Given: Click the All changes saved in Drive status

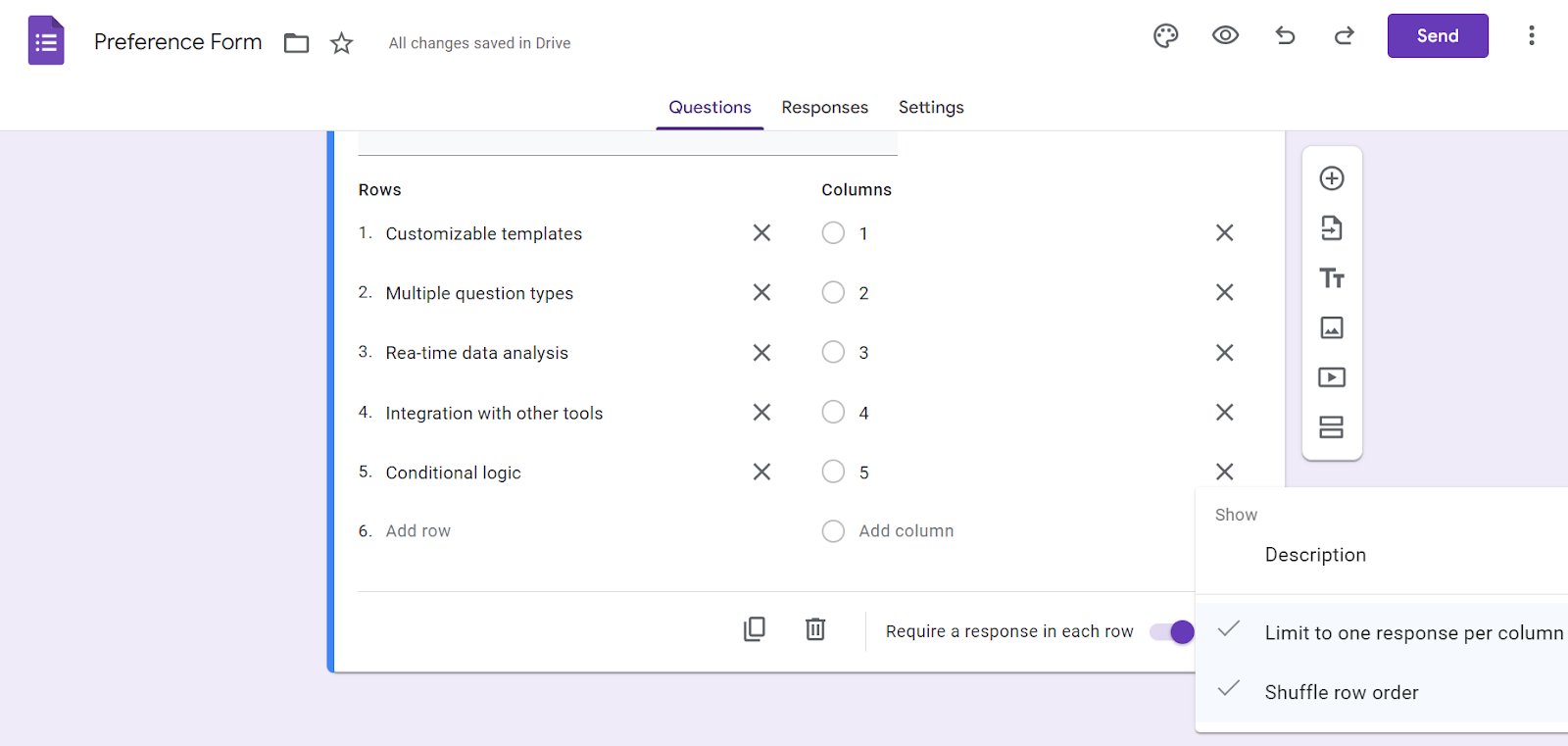Looking at the screenshot, I should click(479, 43).
